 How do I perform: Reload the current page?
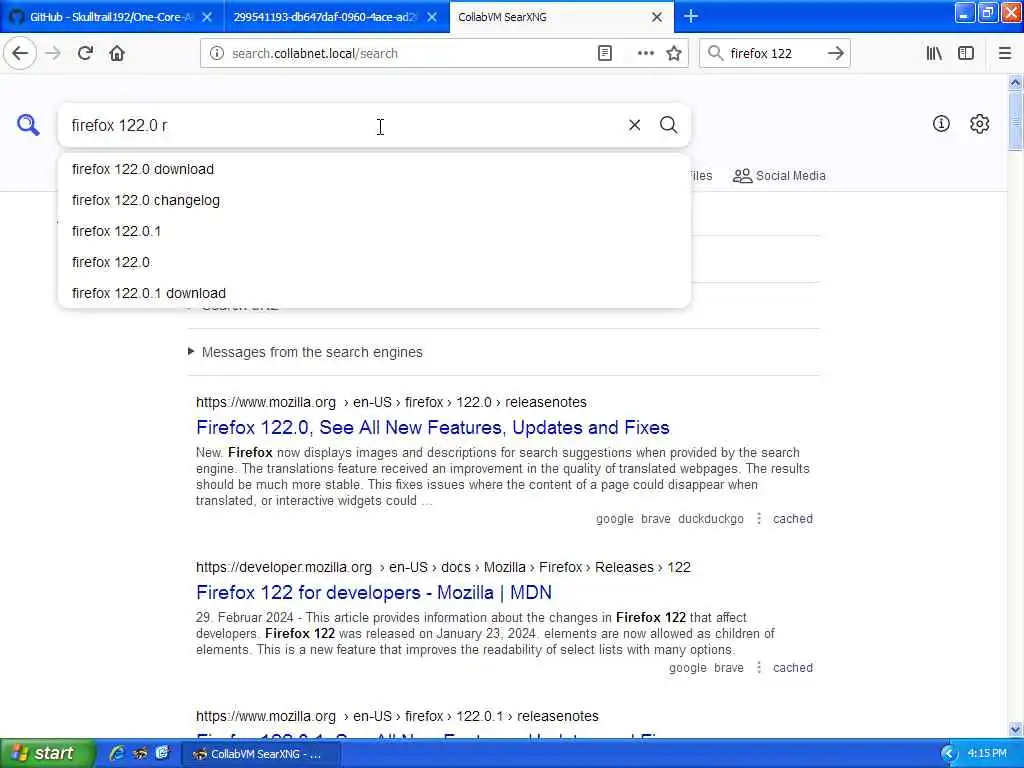coord(85,54)
